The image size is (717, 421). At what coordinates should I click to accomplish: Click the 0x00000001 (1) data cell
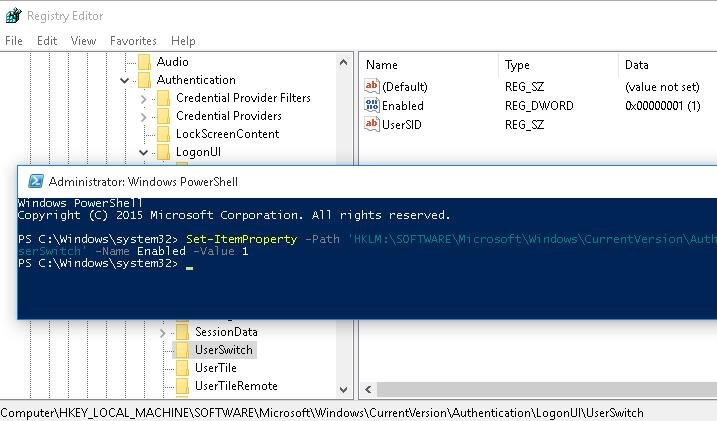pos(663,106)
